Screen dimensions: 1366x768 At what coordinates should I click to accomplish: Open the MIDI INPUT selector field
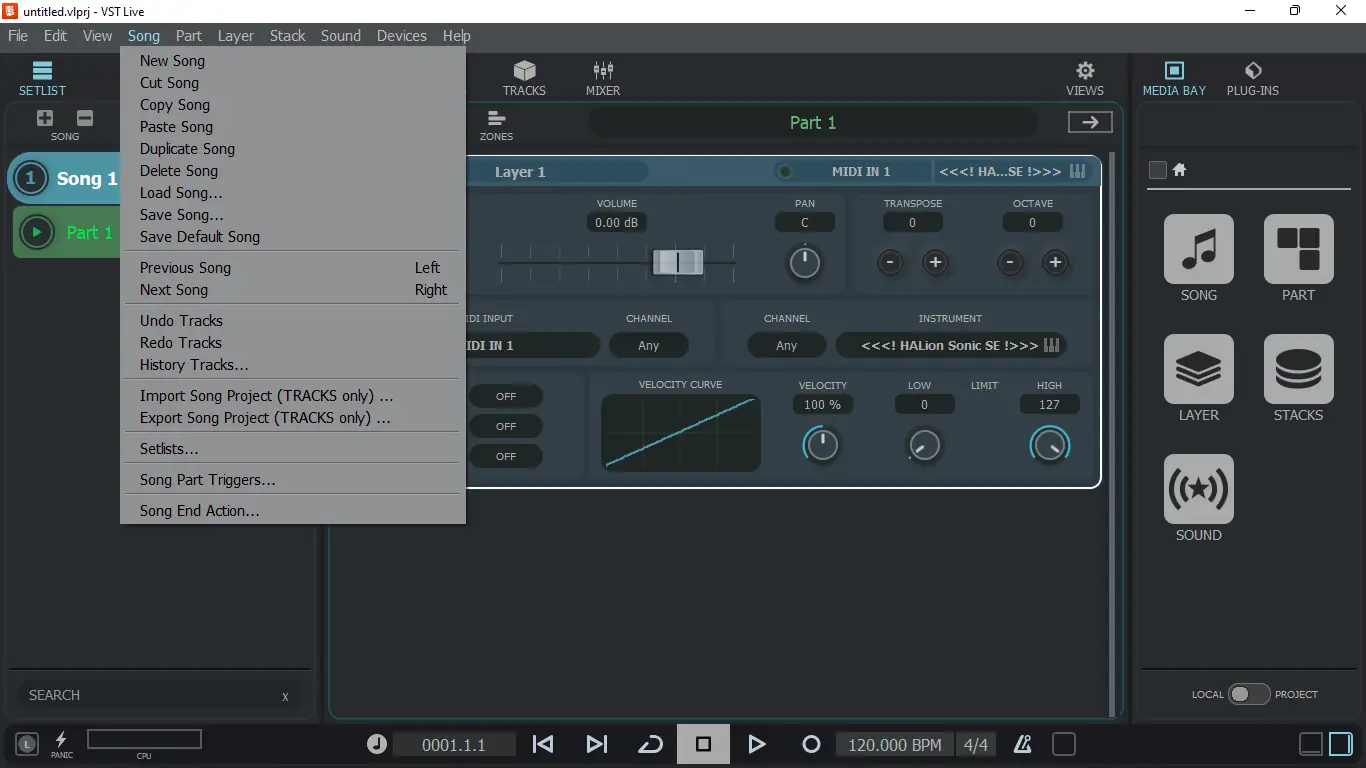click(534, 345)
